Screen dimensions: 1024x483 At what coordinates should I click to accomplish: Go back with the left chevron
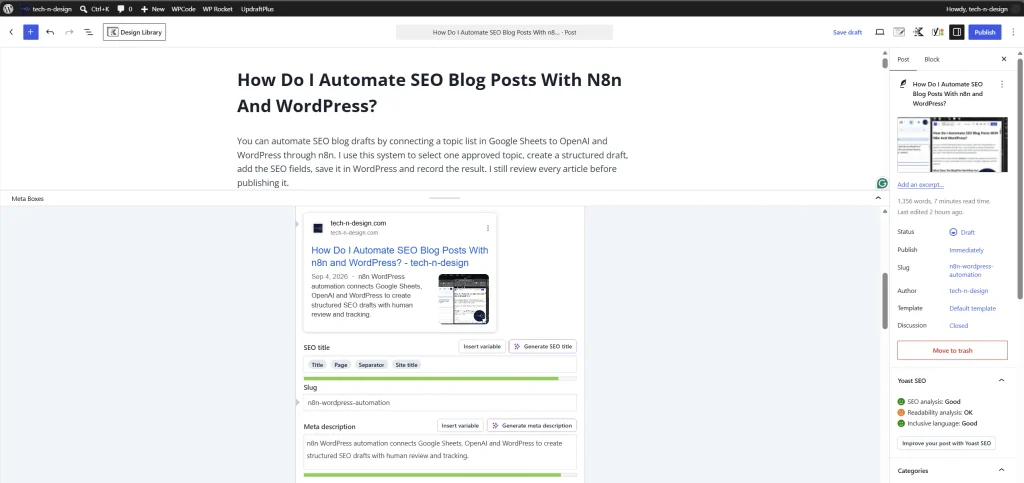[x=11, y=32]
